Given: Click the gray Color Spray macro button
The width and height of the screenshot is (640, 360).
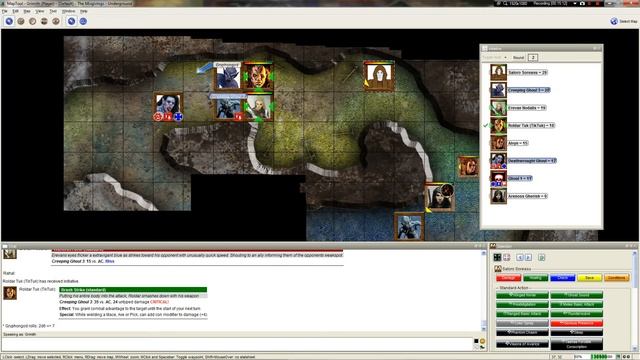Looking at the screenshot, I should click(x=522, y=323).
